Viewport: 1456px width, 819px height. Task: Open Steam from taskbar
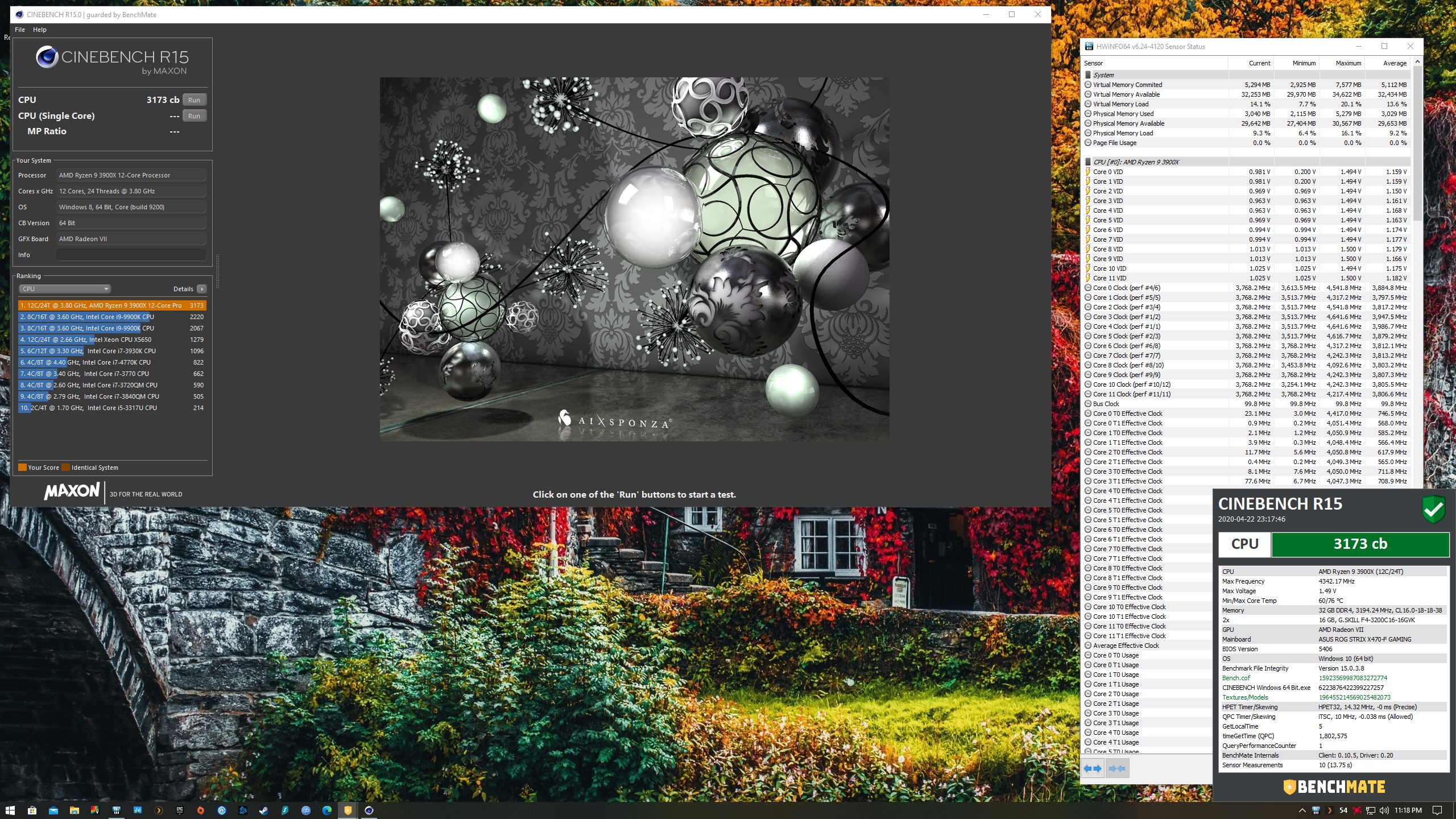(264, 810)
